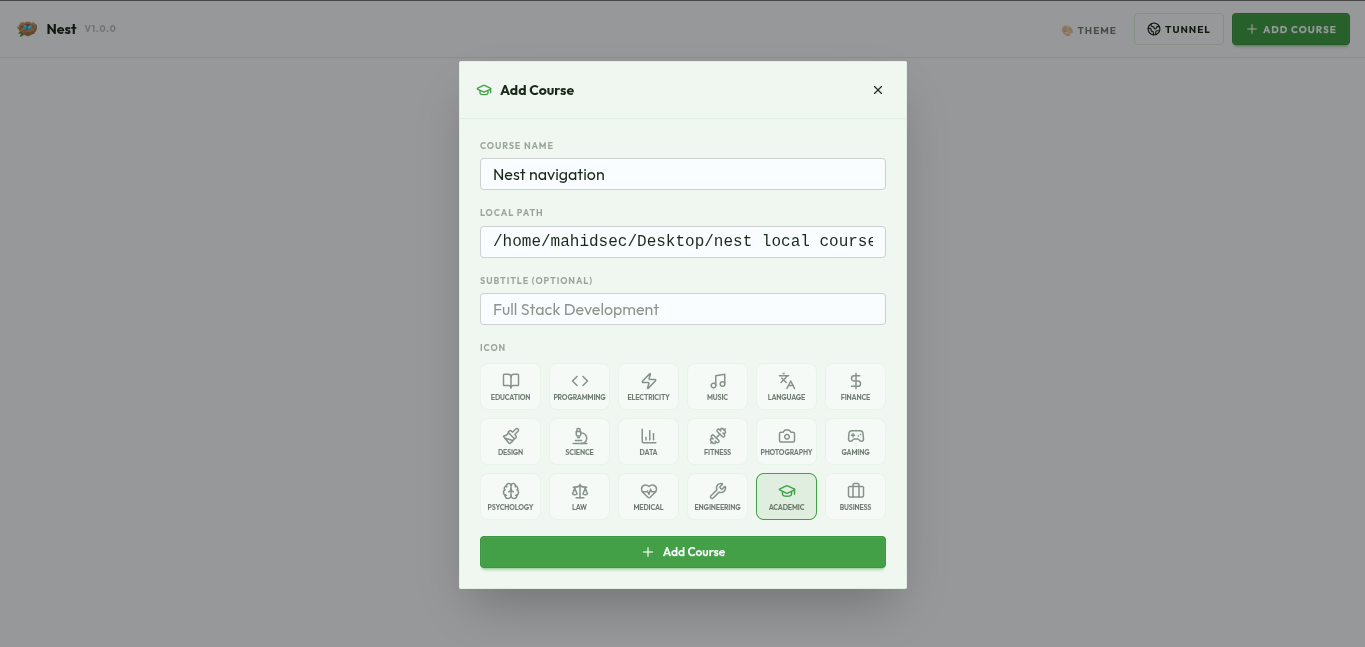Click the COURSE NAME label
The height and width of the screenshot is (647, 1365).
(x=516, y=146)
